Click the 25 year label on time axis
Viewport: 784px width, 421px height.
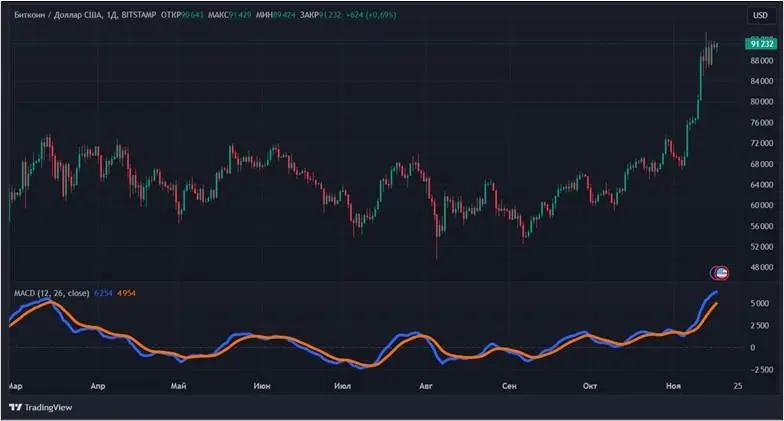coord(737,384)
